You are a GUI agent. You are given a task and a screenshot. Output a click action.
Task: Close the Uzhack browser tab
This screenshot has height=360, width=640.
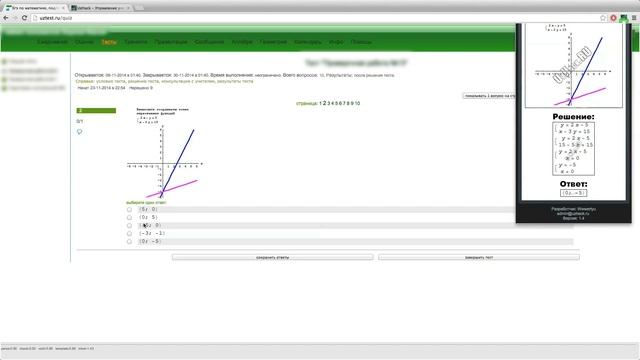tap(128, 8)
